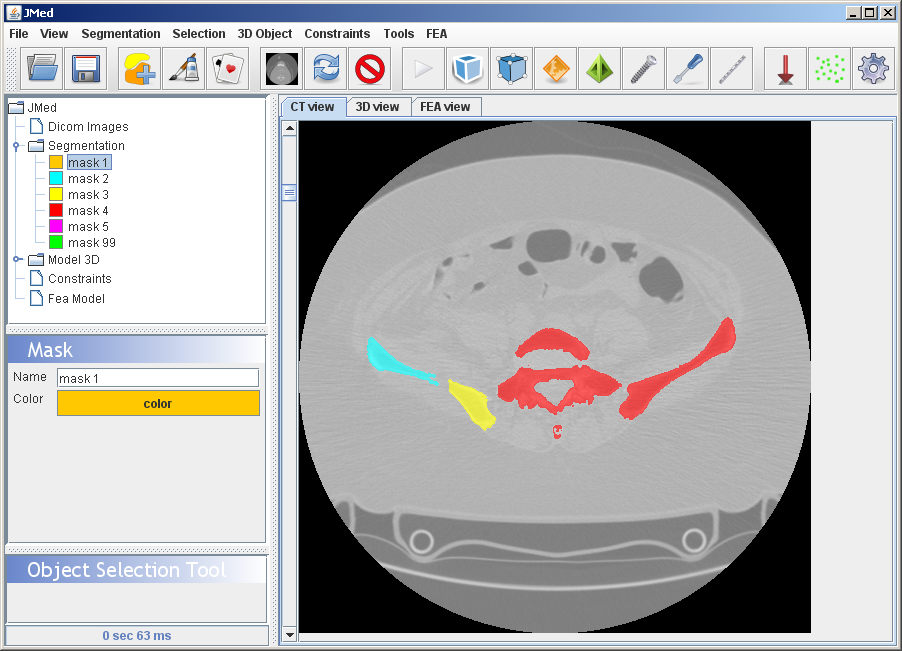The height and width of the screenshot is (651, 902).
Task: Switch to the 3D view tab
Action: pos(378,107)
